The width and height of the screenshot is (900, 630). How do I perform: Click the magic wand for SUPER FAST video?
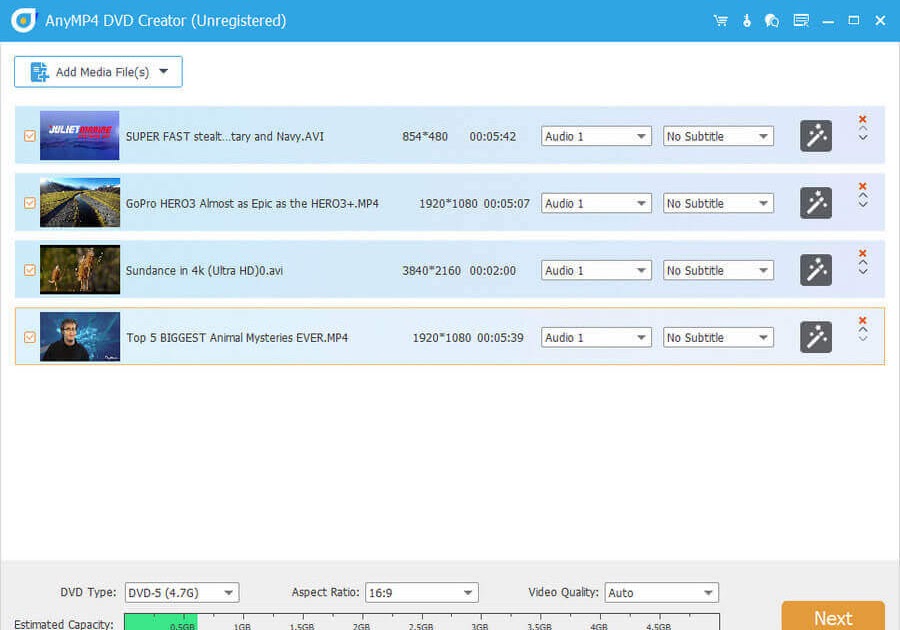tap(816, 136)
